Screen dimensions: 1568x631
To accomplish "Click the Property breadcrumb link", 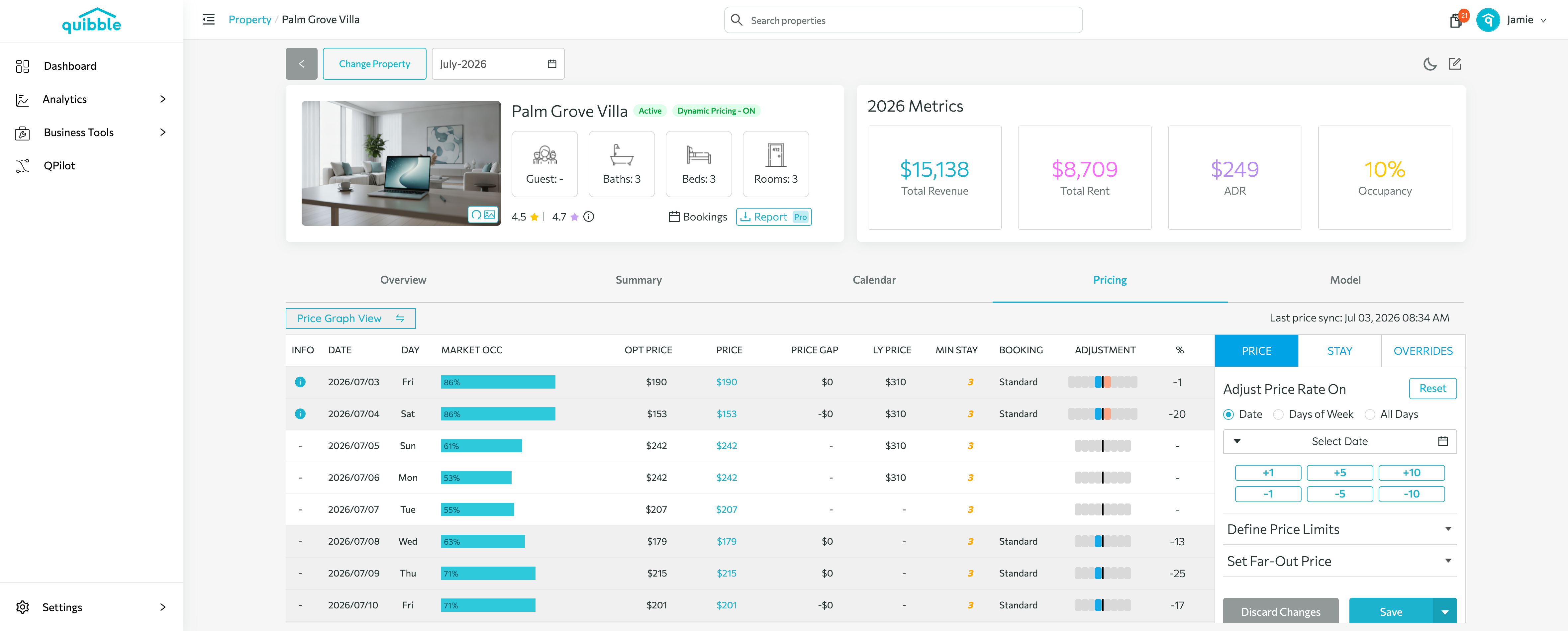I will 249,20.
